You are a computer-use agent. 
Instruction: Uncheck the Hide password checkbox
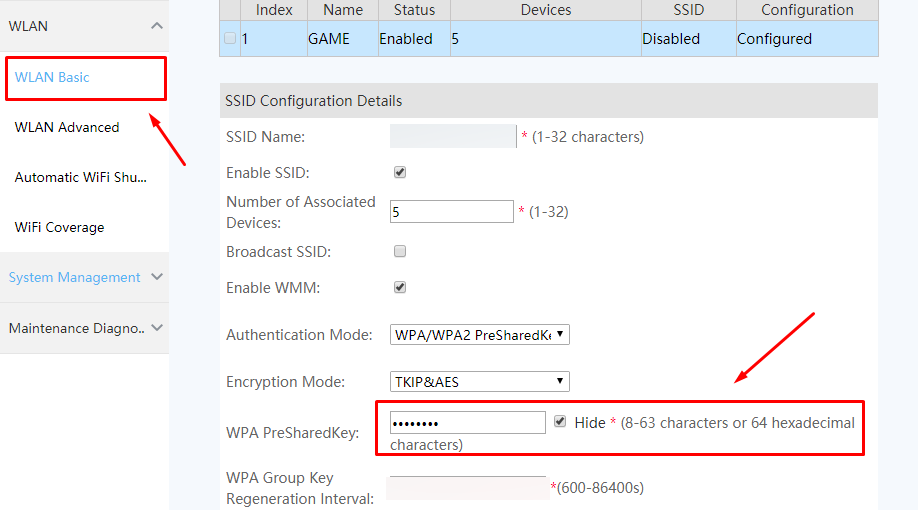pyautogui.click(x=560, y=422)
